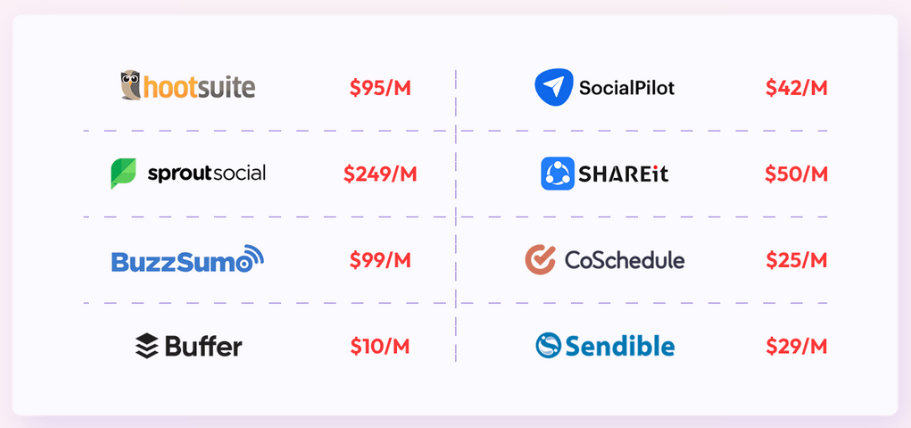This screenshot has height=428, width=911.
Task: Select the sproutsocial wordmark text
Action: [206, 174]
